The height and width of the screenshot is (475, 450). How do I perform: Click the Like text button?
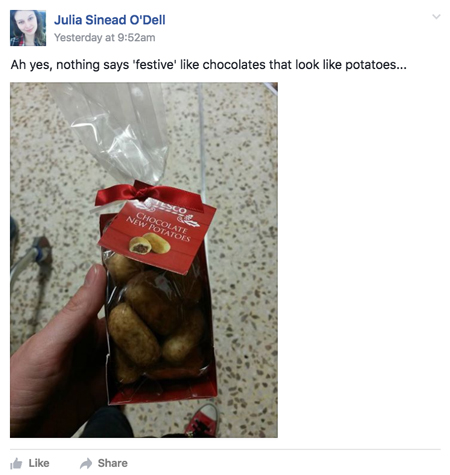coord(39,463)
